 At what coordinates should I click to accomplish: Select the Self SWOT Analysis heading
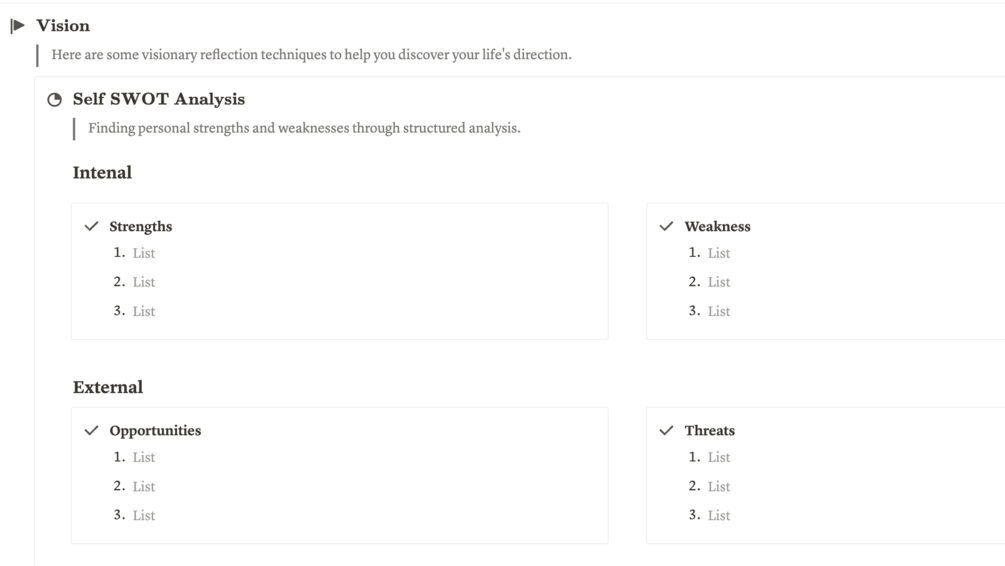pos(158,99)
